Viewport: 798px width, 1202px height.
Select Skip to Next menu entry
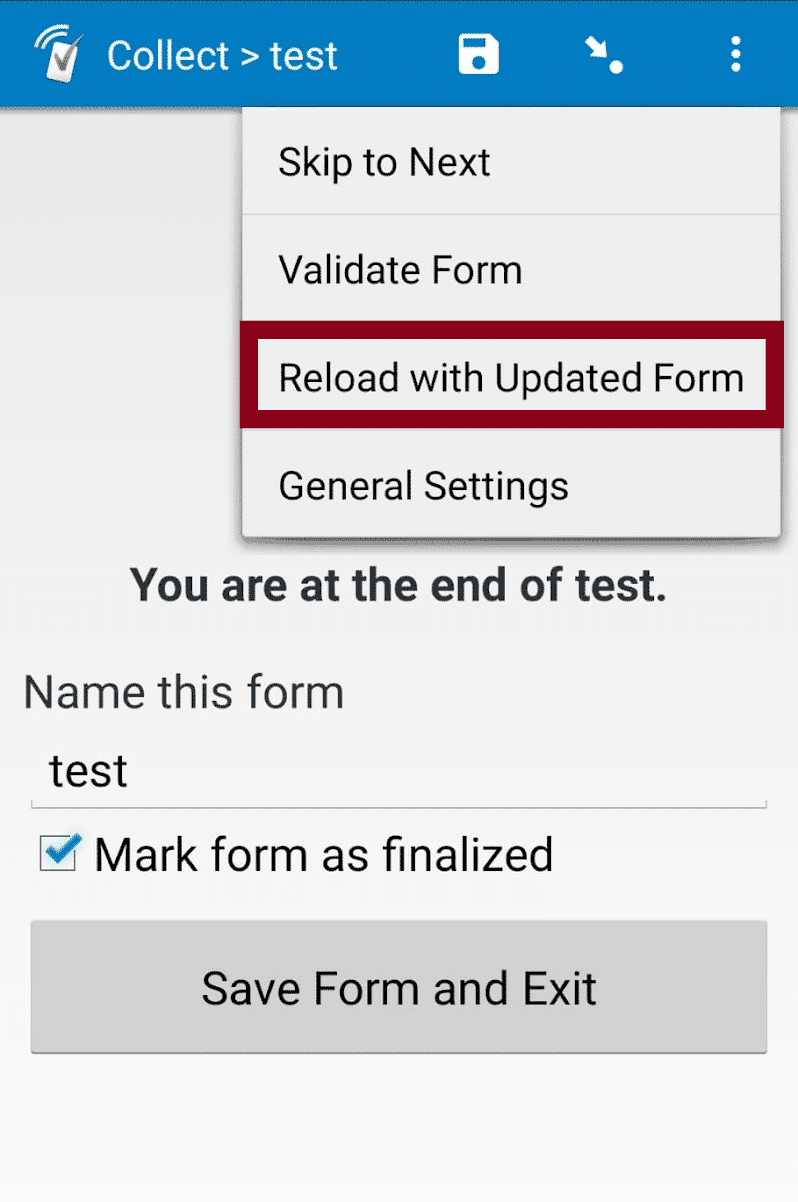pyautogui.click(x=511, y=161)
